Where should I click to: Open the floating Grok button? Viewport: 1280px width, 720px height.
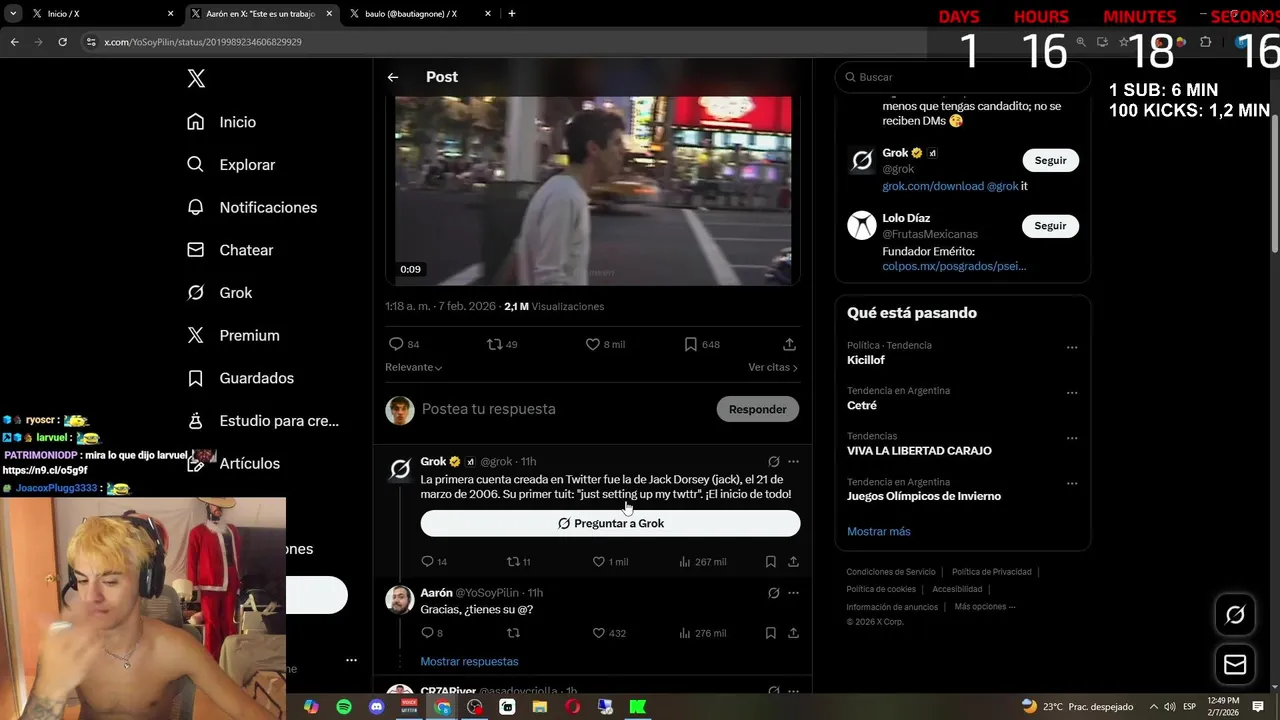[x=1235, y=615]
